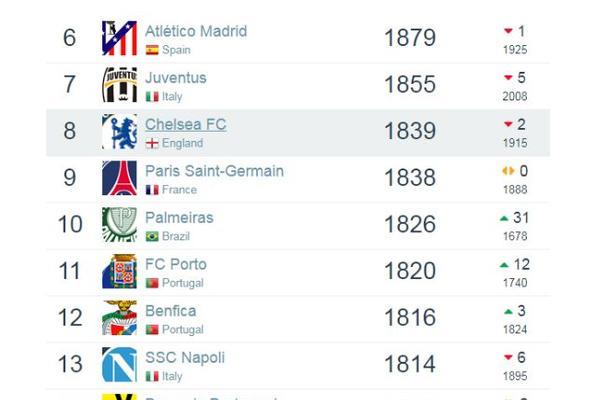Click the England flag icon

pyautogui.click(x=152, y=143)
